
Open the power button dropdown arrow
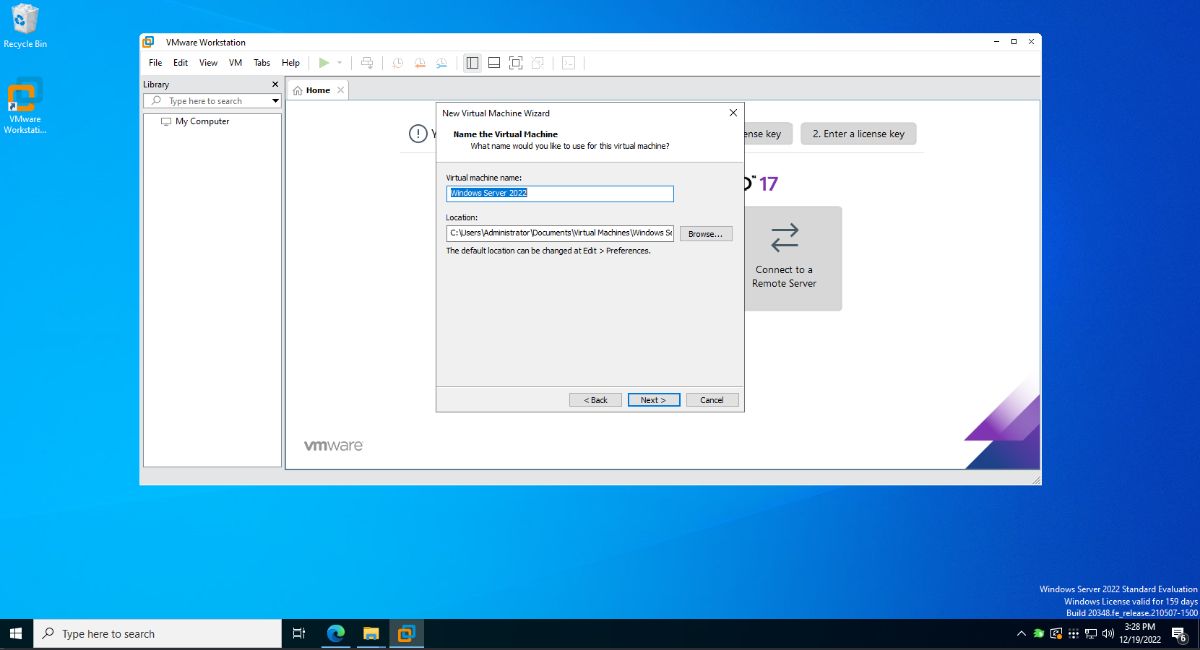[339, 62]
